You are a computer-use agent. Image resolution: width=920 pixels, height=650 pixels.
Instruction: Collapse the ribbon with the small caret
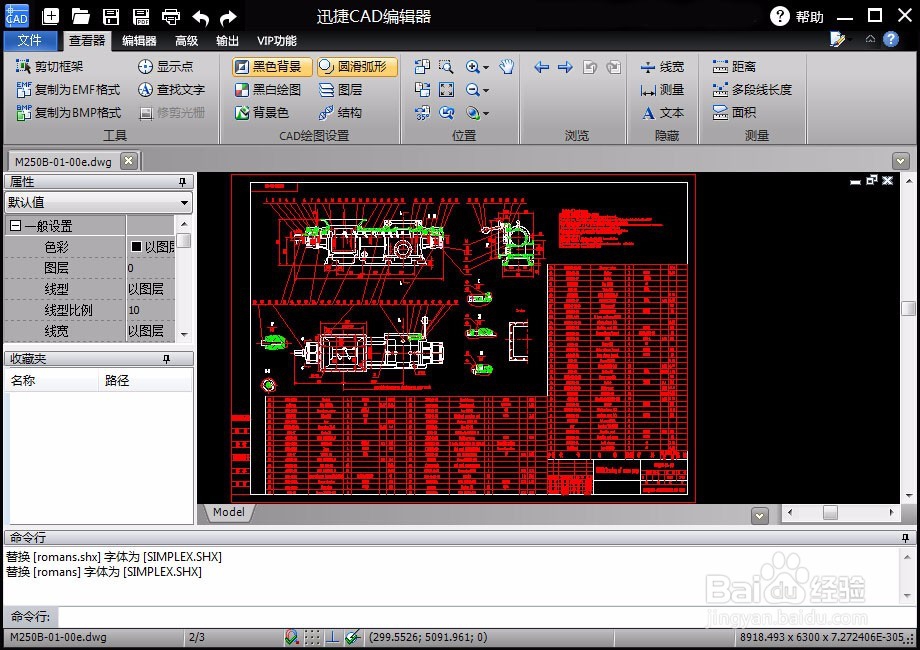click(870, 39)
